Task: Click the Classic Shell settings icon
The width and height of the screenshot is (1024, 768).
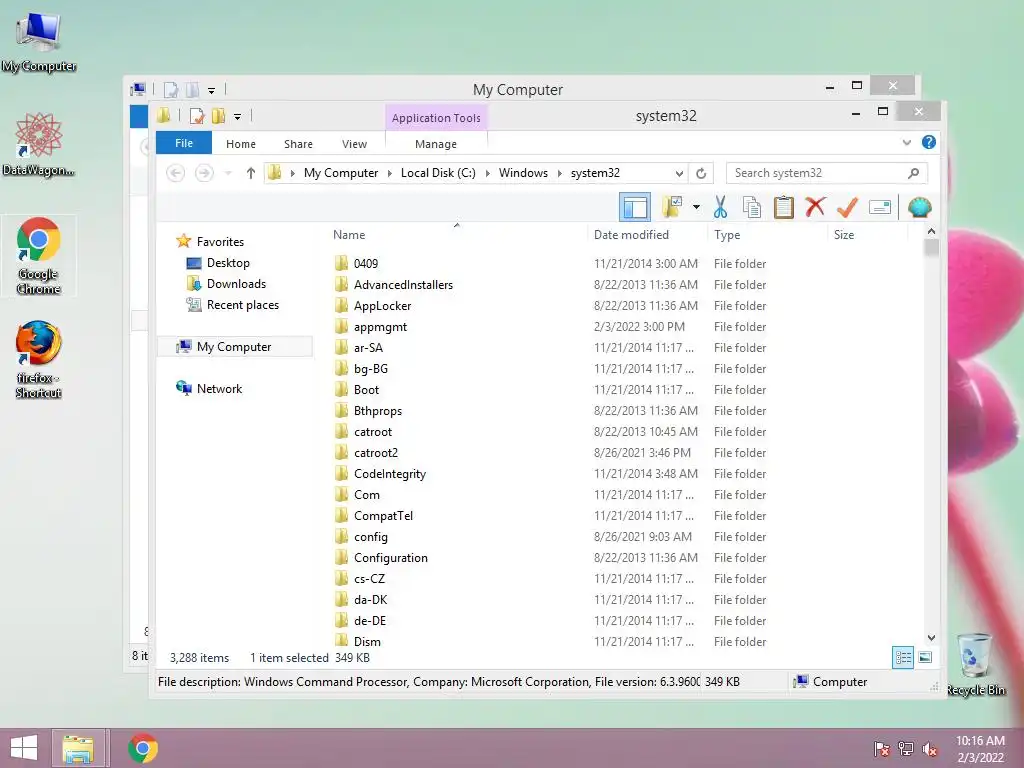Action: [x=920, y=208]
